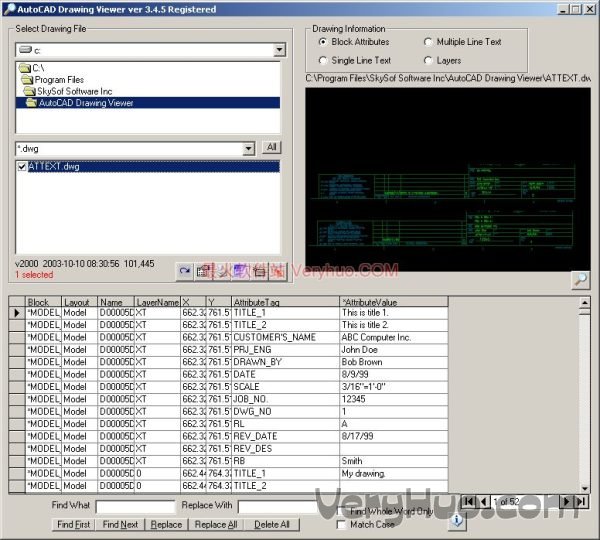Jump to the first record in the navigator
The image size is (600, 540).
[x=469, y=501]
